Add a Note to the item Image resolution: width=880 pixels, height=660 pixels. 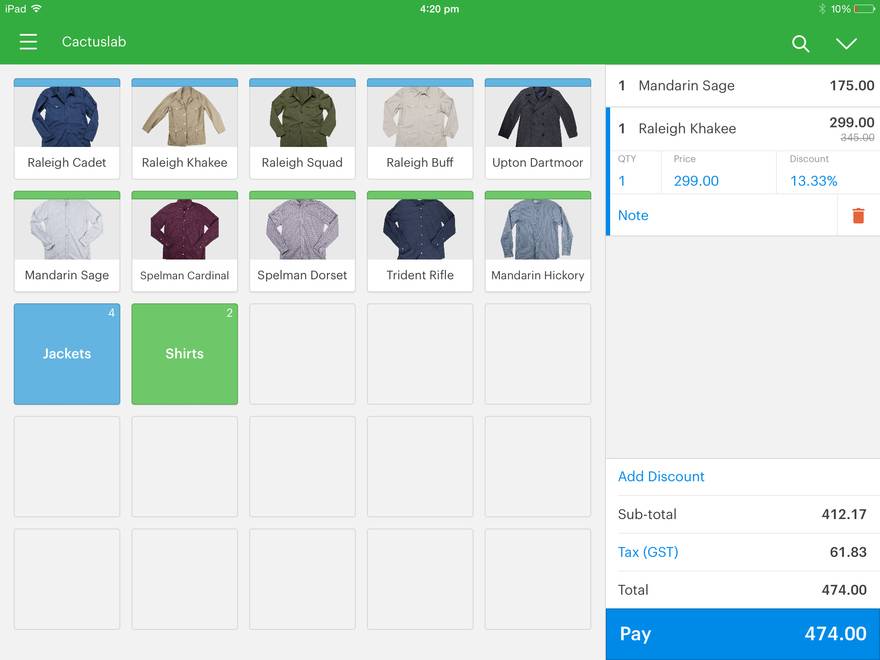[x=633, y=215]
